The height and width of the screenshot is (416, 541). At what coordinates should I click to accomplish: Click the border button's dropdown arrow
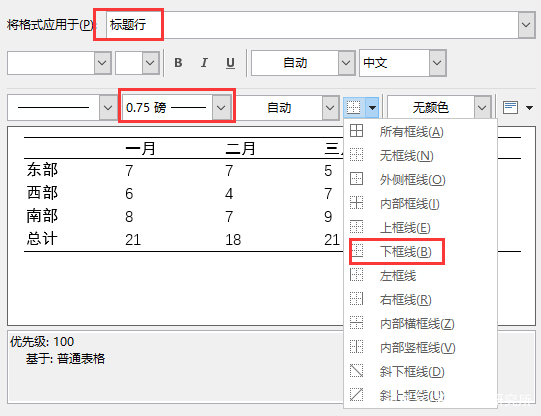pos(372,108)
